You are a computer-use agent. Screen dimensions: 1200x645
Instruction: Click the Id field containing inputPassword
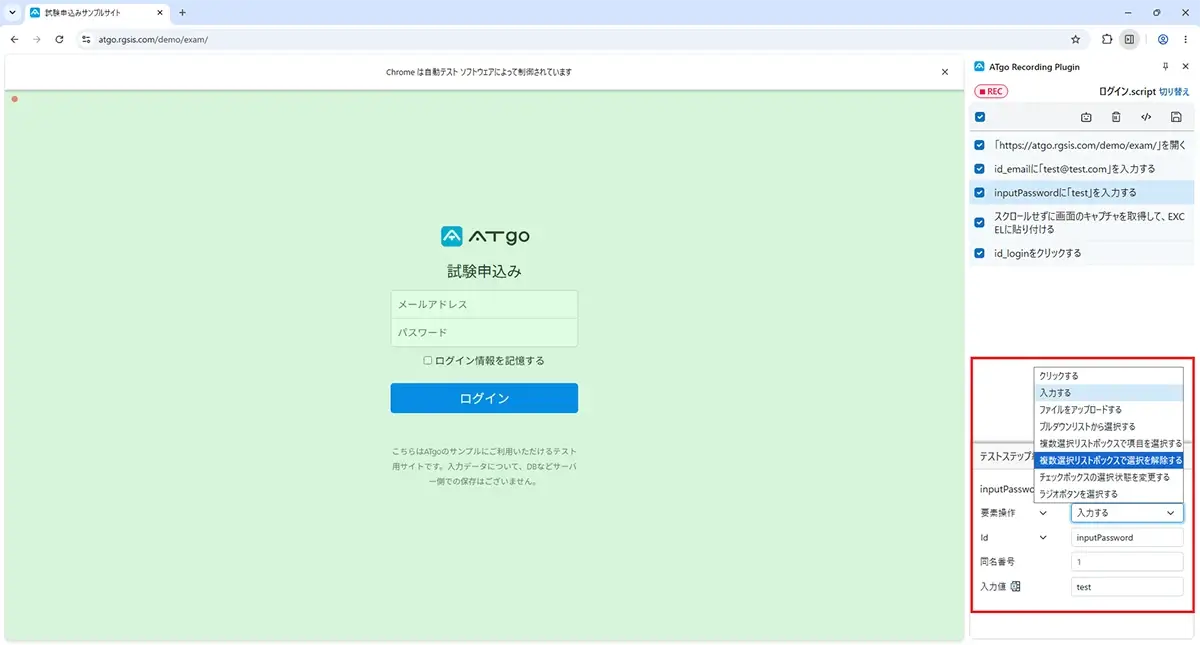coord(1127,537)
